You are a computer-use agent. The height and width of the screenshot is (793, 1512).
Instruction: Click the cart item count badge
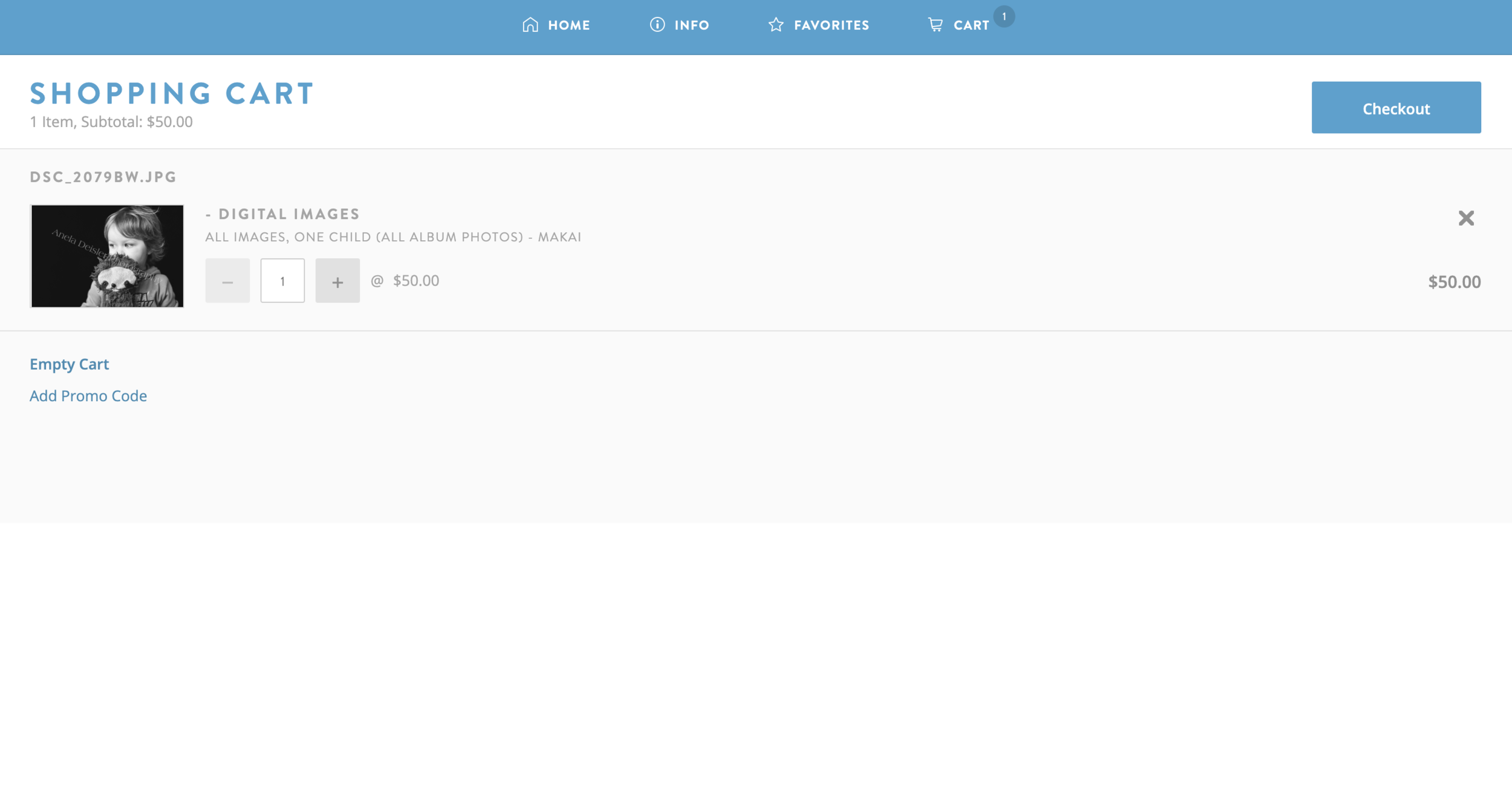1004,16
